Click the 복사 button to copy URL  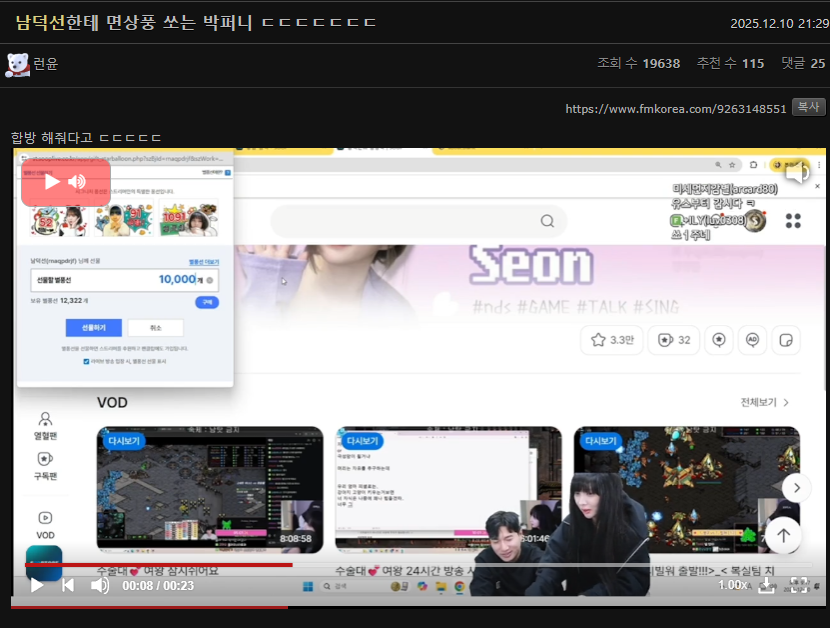[808, 107]
